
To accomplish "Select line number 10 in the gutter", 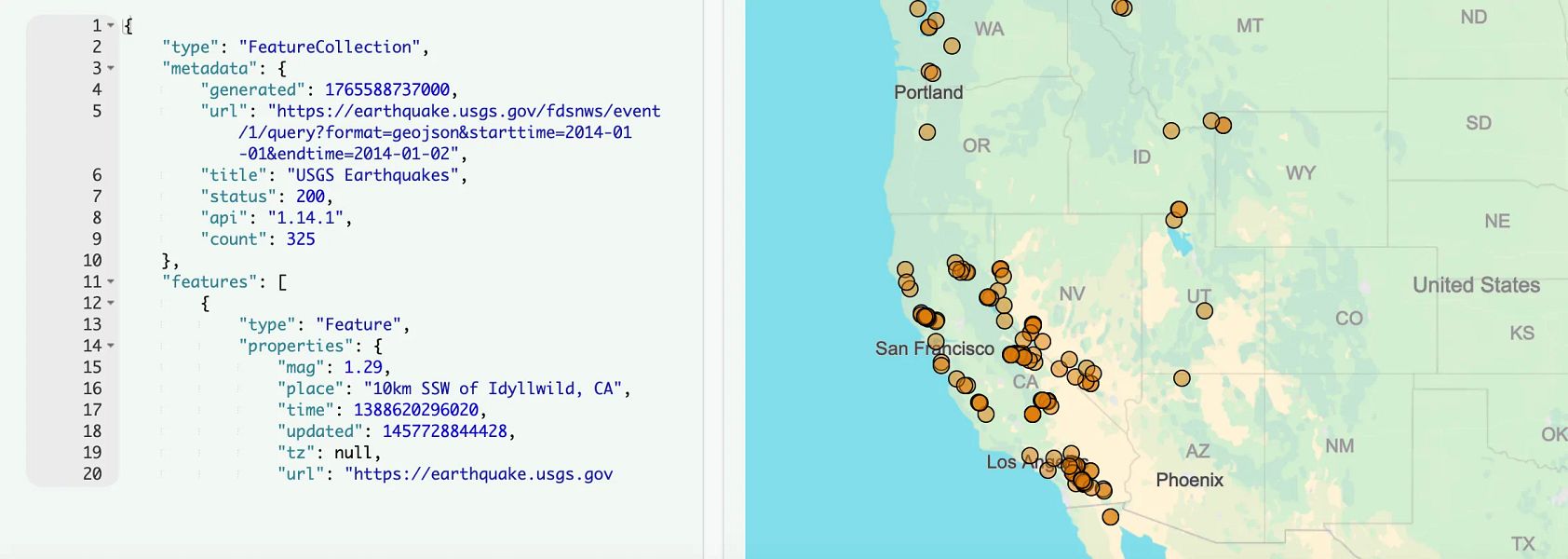I will coord(92,261).
